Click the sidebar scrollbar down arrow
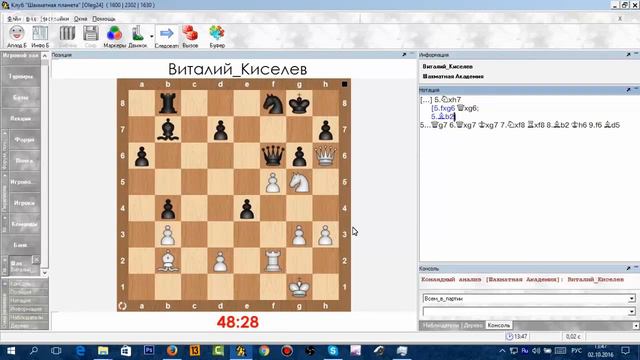640x360 pixels. point(44,273)
